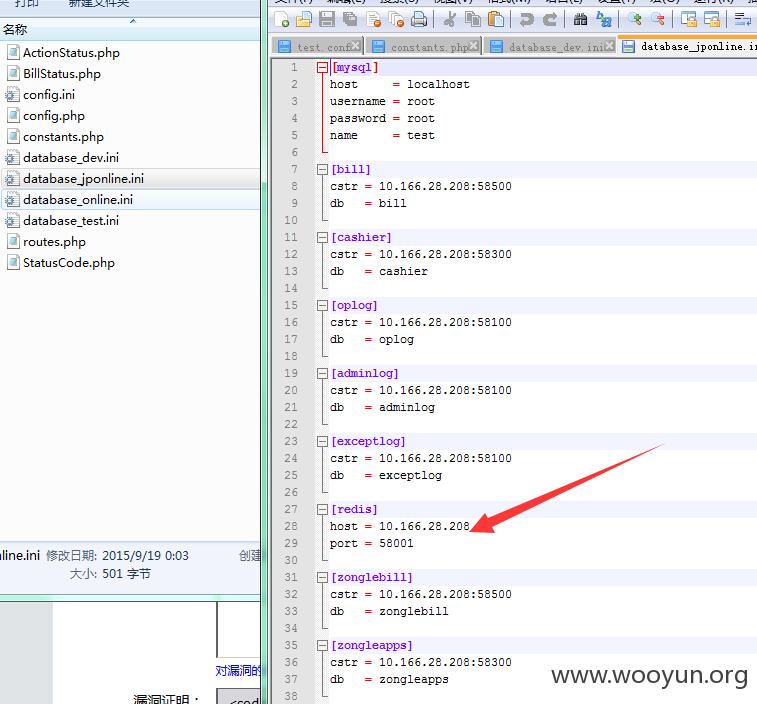
Task: Click the Open file folder icon
Action: pos(304,19)
